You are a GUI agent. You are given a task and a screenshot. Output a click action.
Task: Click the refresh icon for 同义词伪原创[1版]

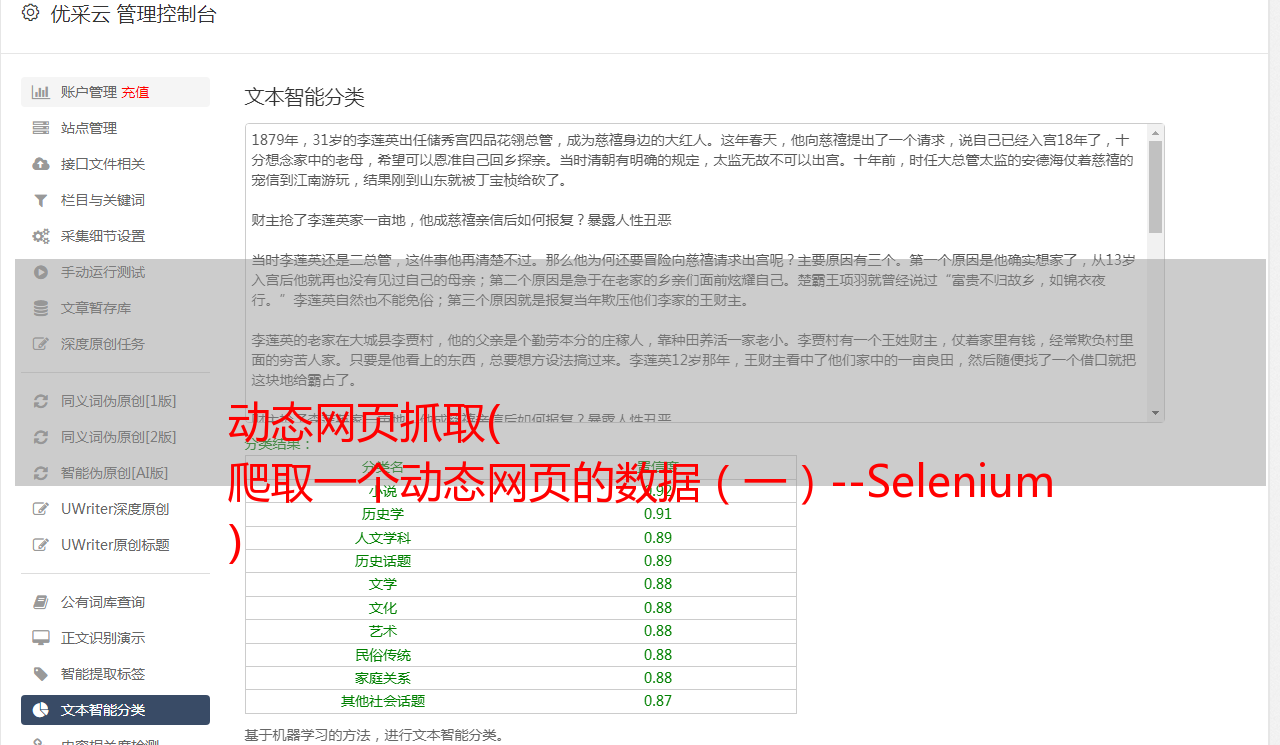(x=41, y=401)
